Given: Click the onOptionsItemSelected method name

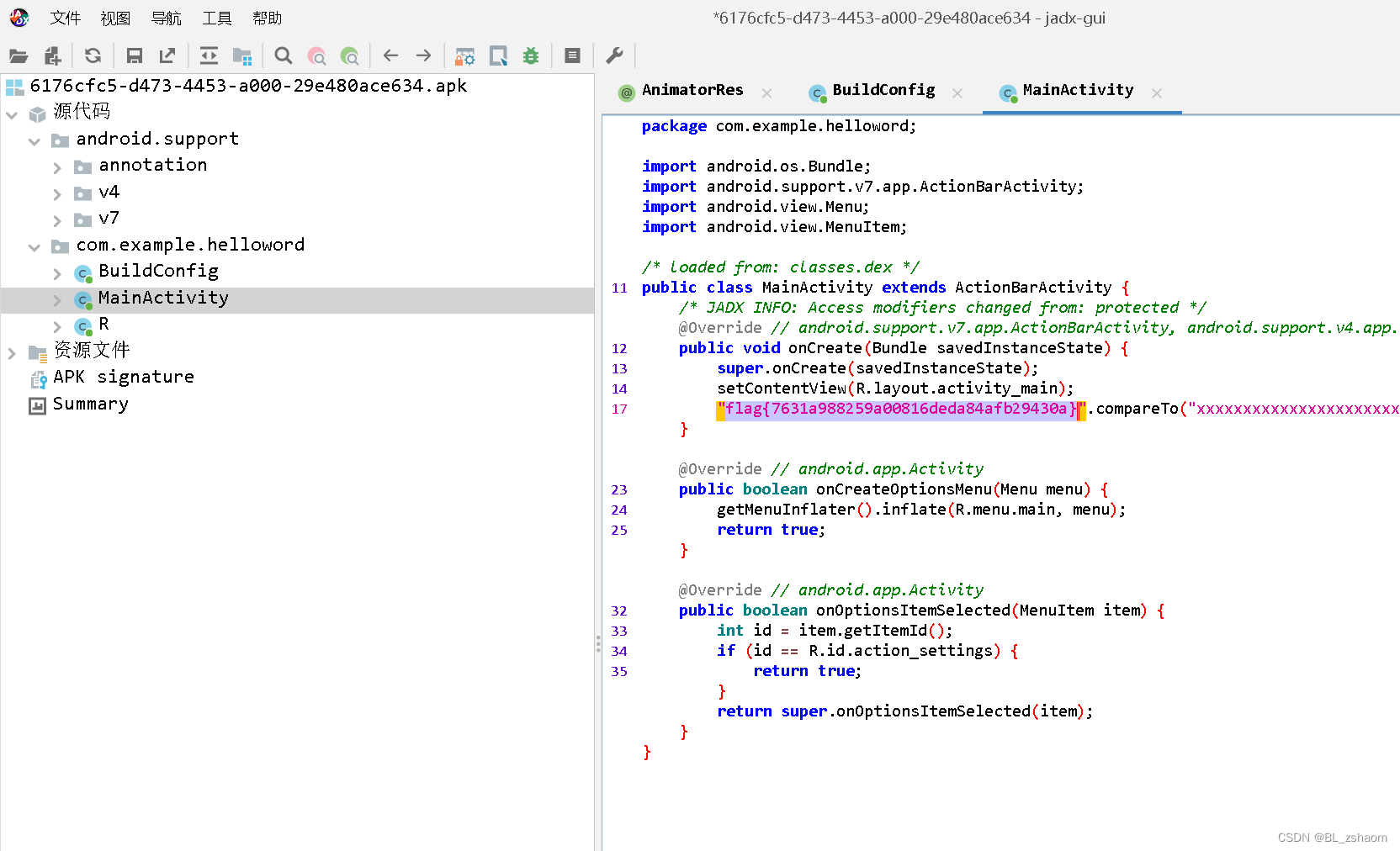Looking at the screenshot, I should 913,610.
